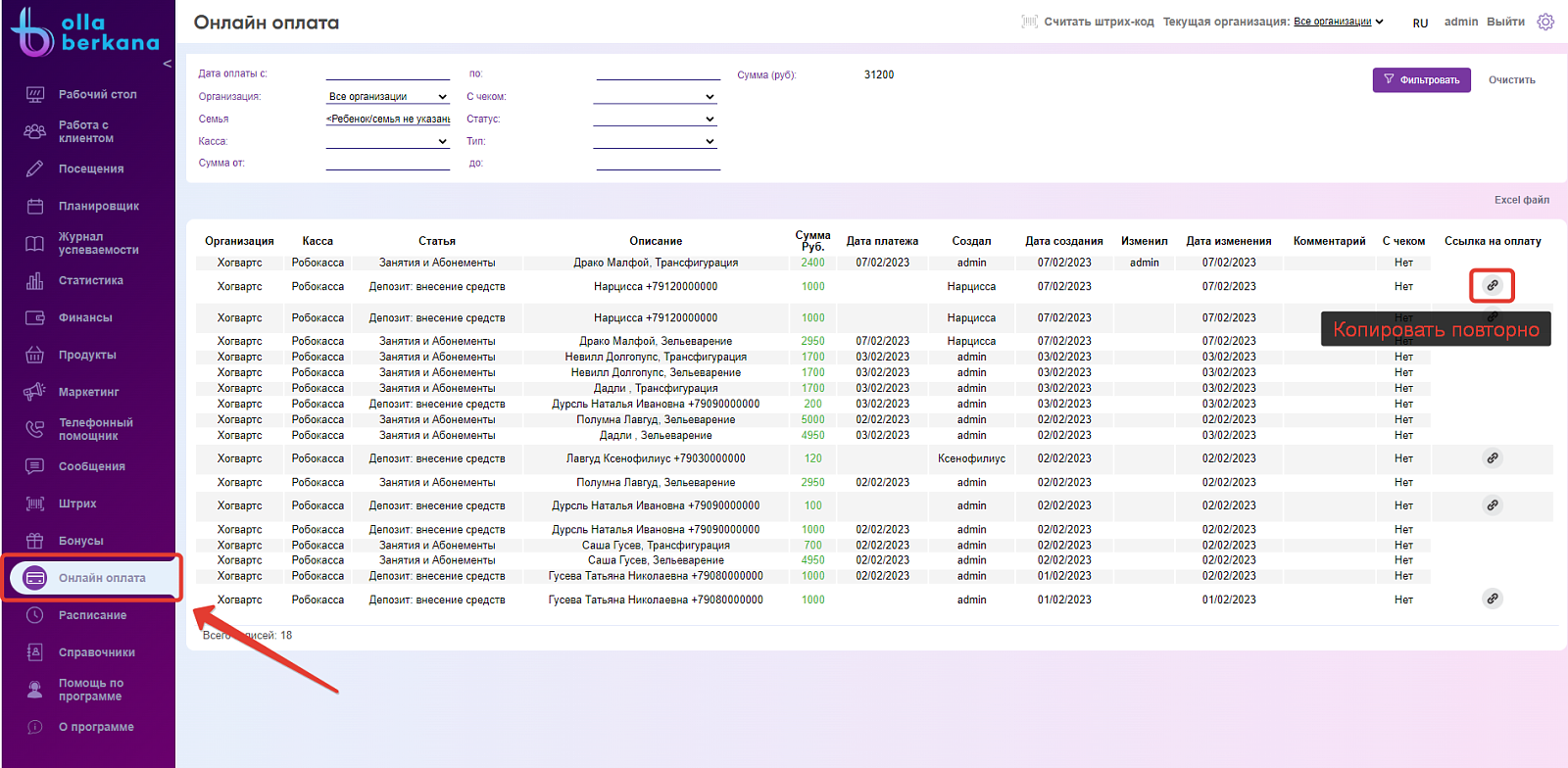The height and width of the screenshot is (768, 1568).
Task: Download the Excel файл link
Action: [x=1521, y=200]
